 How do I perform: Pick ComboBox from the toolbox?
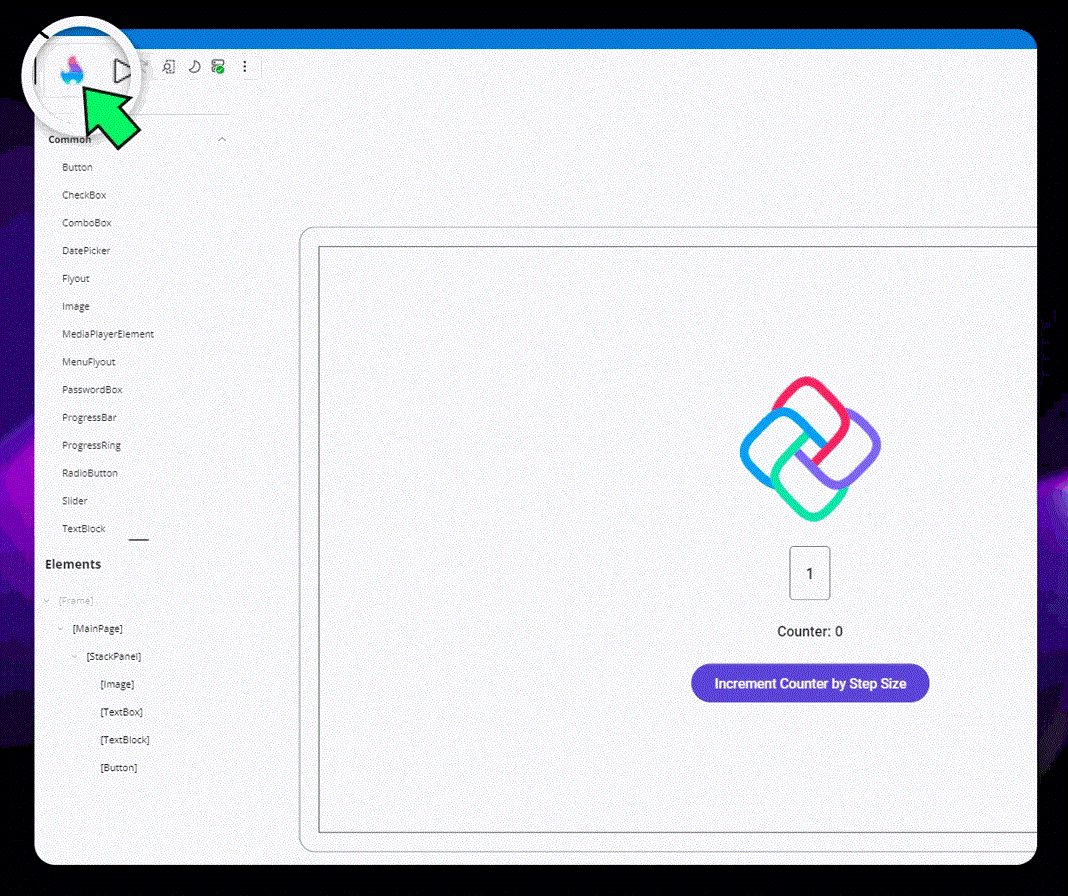click(87, 223)
